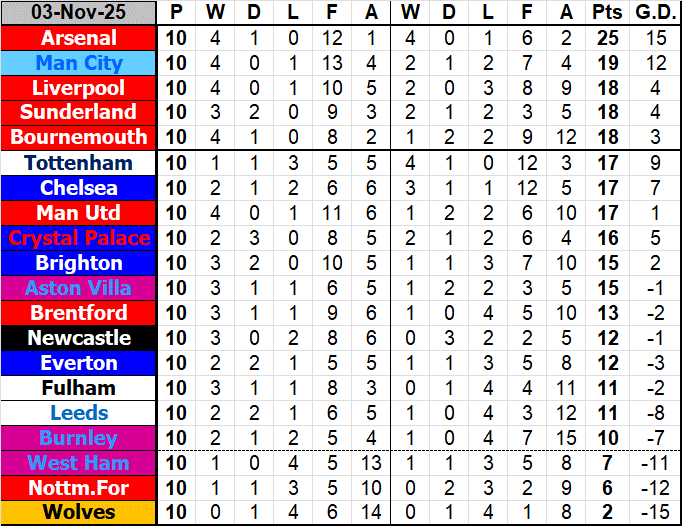
Task: Select the Brighton team name cell
Action: [79, 263]
